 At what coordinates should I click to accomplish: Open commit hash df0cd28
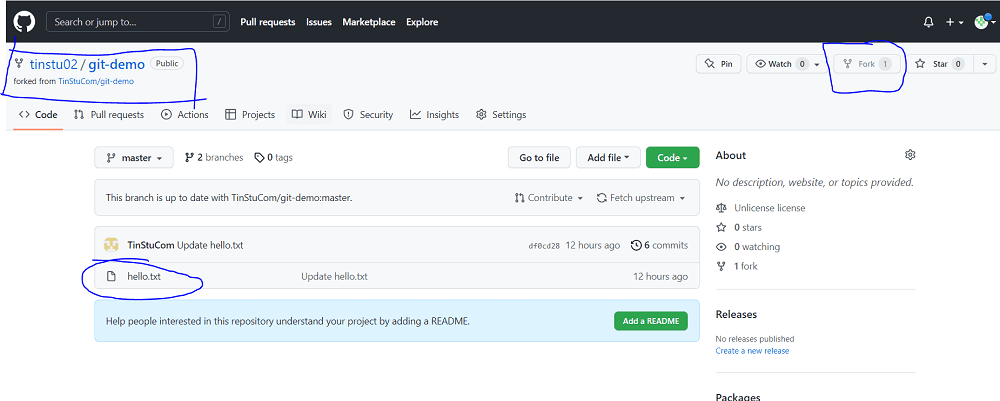pyautogui.click(x=544, y=245)
